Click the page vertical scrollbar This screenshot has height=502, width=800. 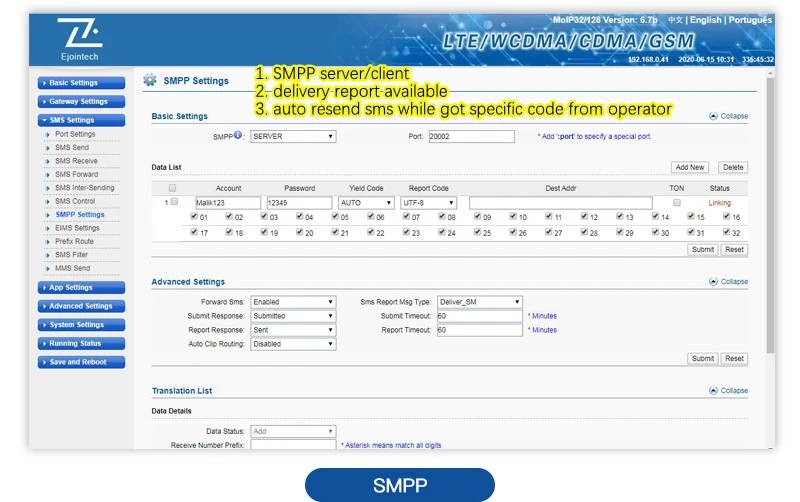click(x=770, y=214)
